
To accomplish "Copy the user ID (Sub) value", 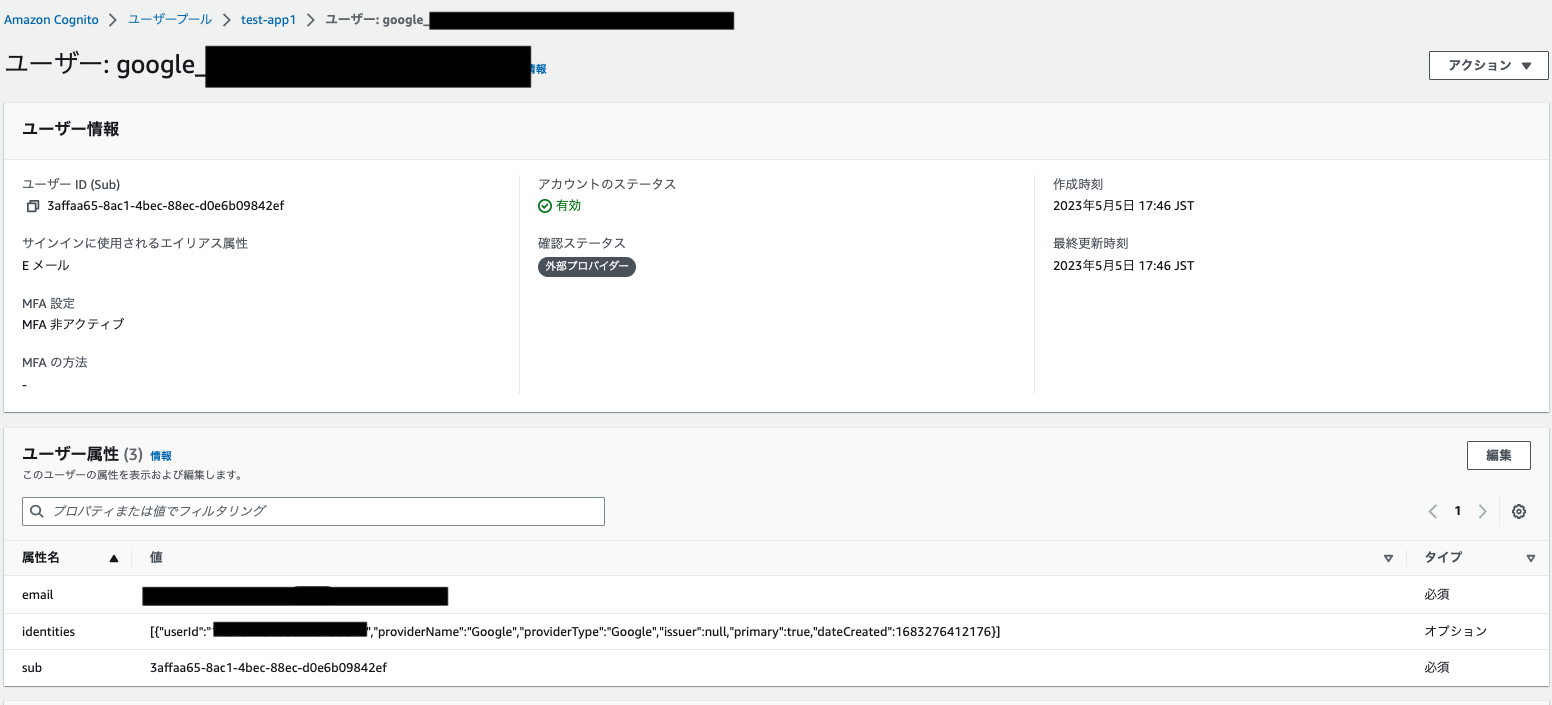I will coord(33,206).
